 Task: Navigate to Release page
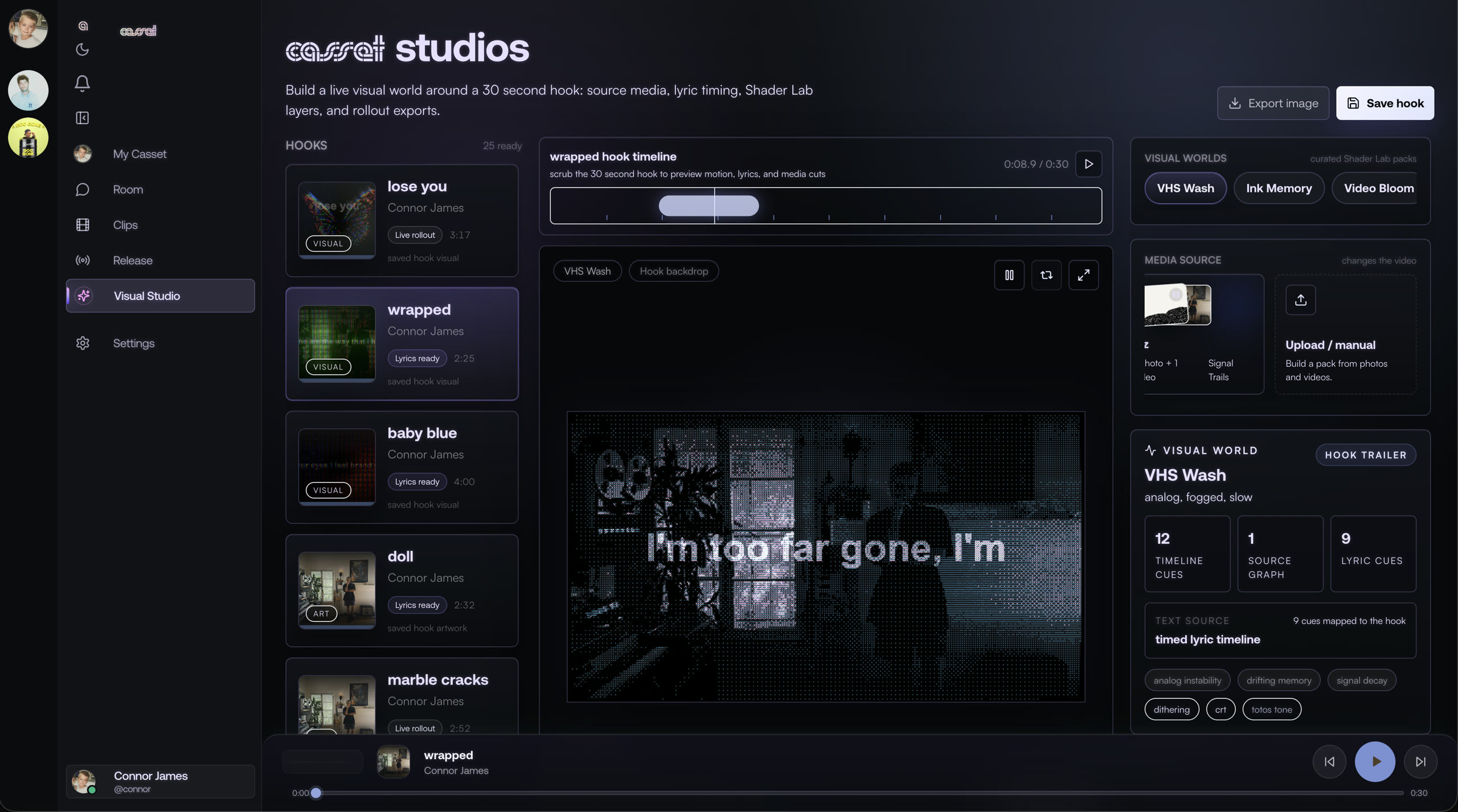[x=160, y=260]
